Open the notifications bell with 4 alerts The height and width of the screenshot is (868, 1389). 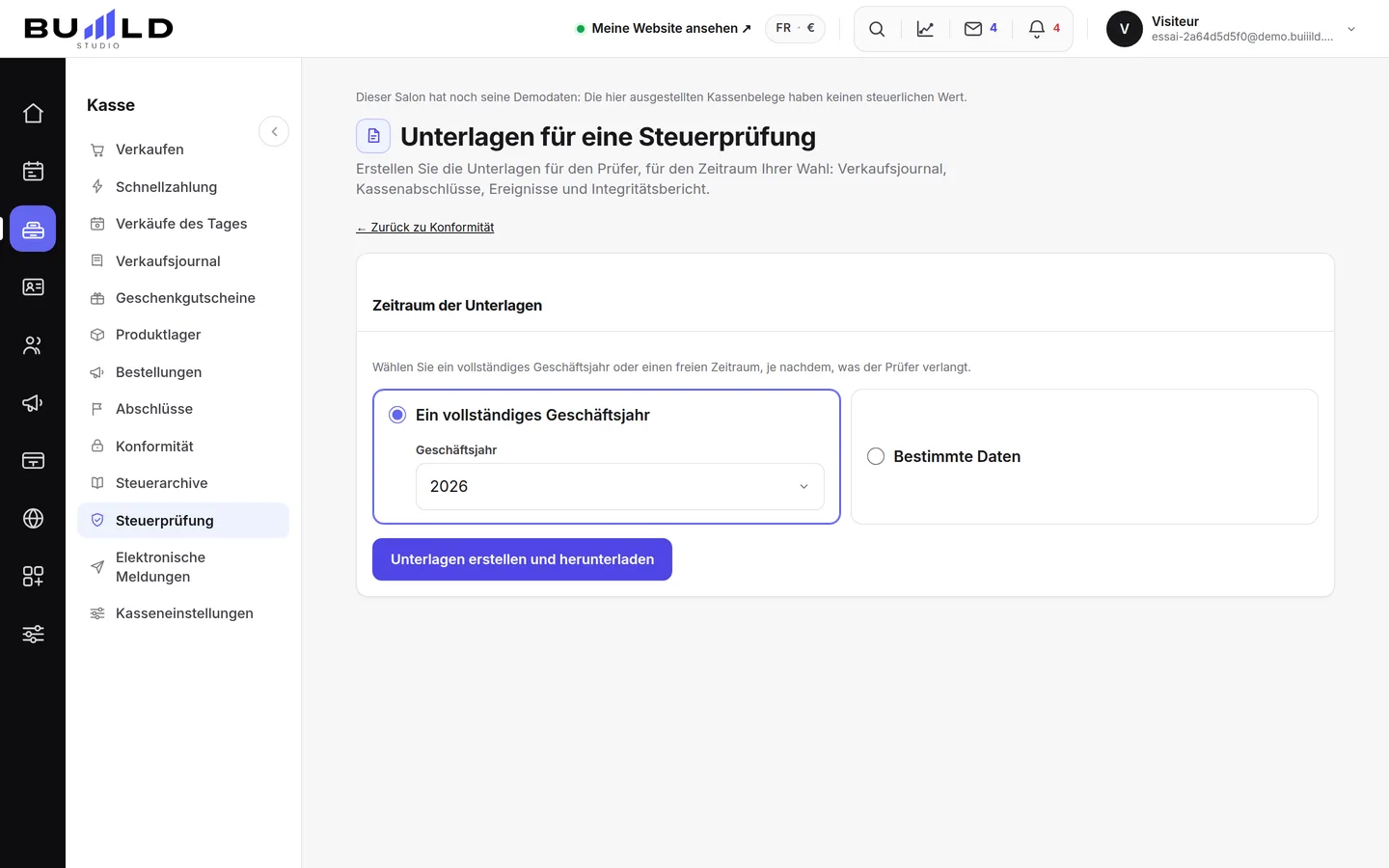coord(1045,29)
